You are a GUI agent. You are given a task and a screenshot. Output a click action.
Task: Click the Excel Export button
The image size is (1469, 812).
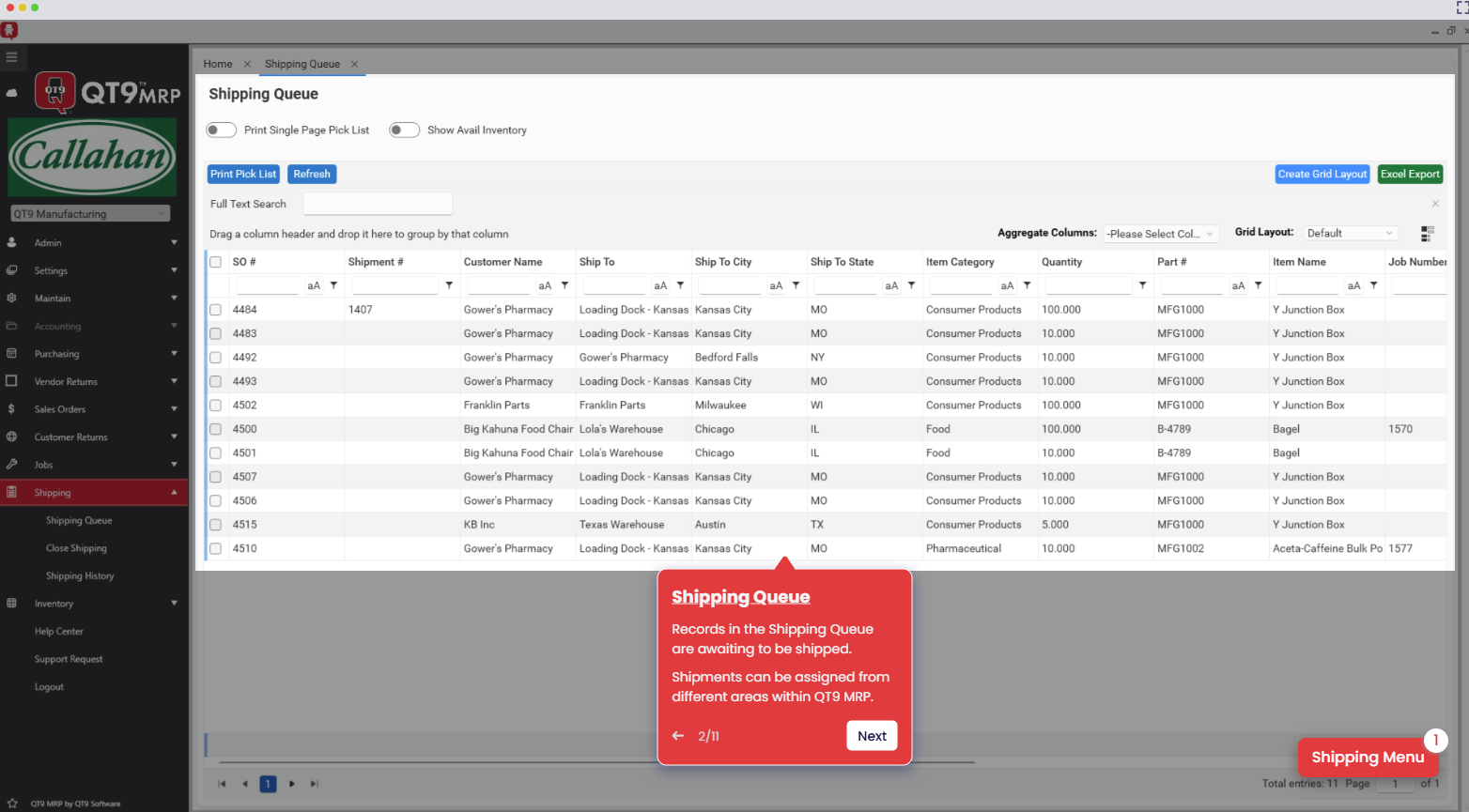(x=1410, y=174)
